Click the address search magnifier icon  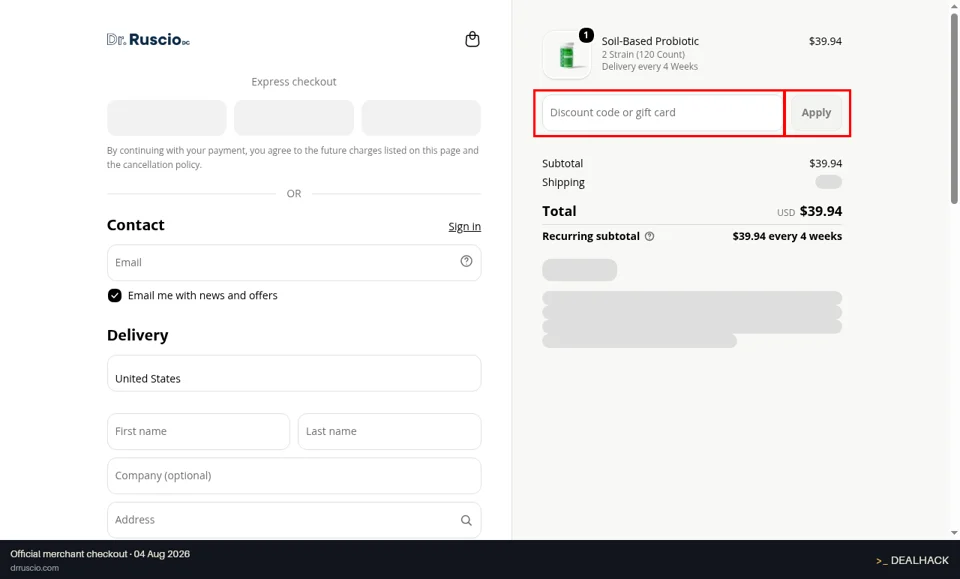466,520
